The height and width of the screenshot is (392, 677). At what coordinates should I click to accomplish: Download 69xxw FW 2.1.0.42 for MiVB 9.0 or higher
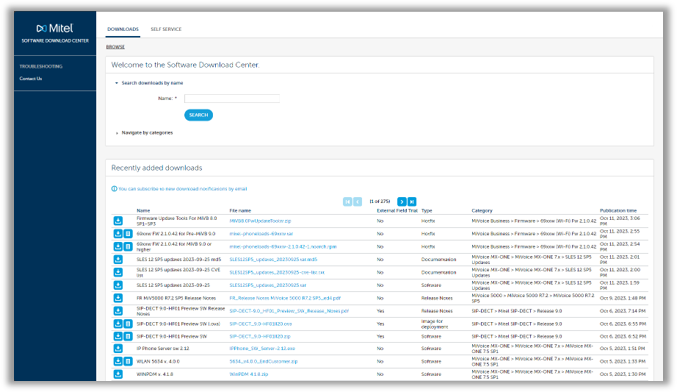(x=118, y=247)
